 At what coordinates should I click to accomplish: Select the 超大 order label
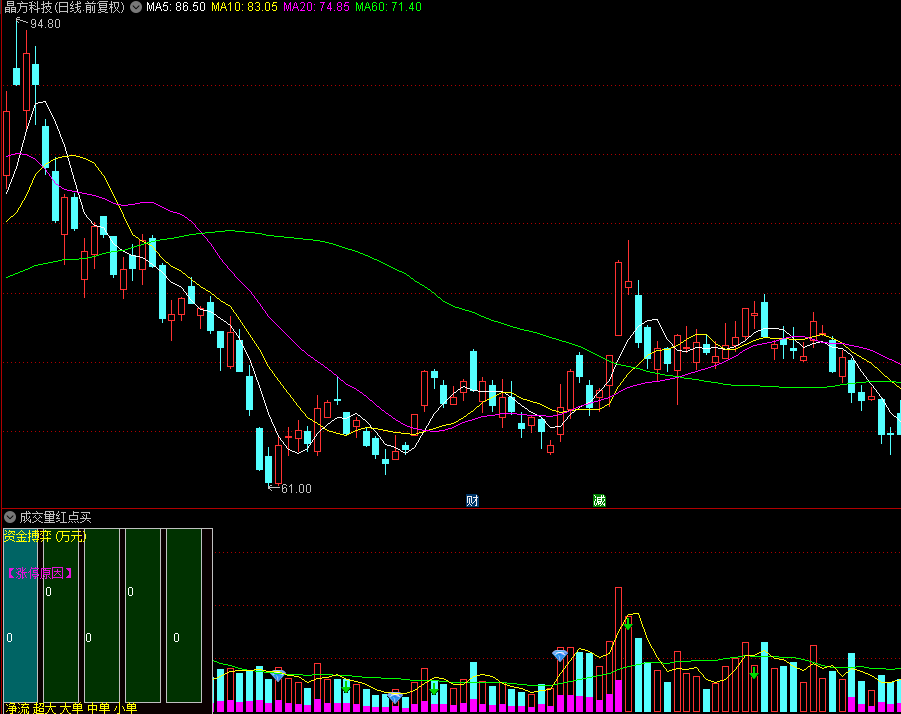click(45, 708)
